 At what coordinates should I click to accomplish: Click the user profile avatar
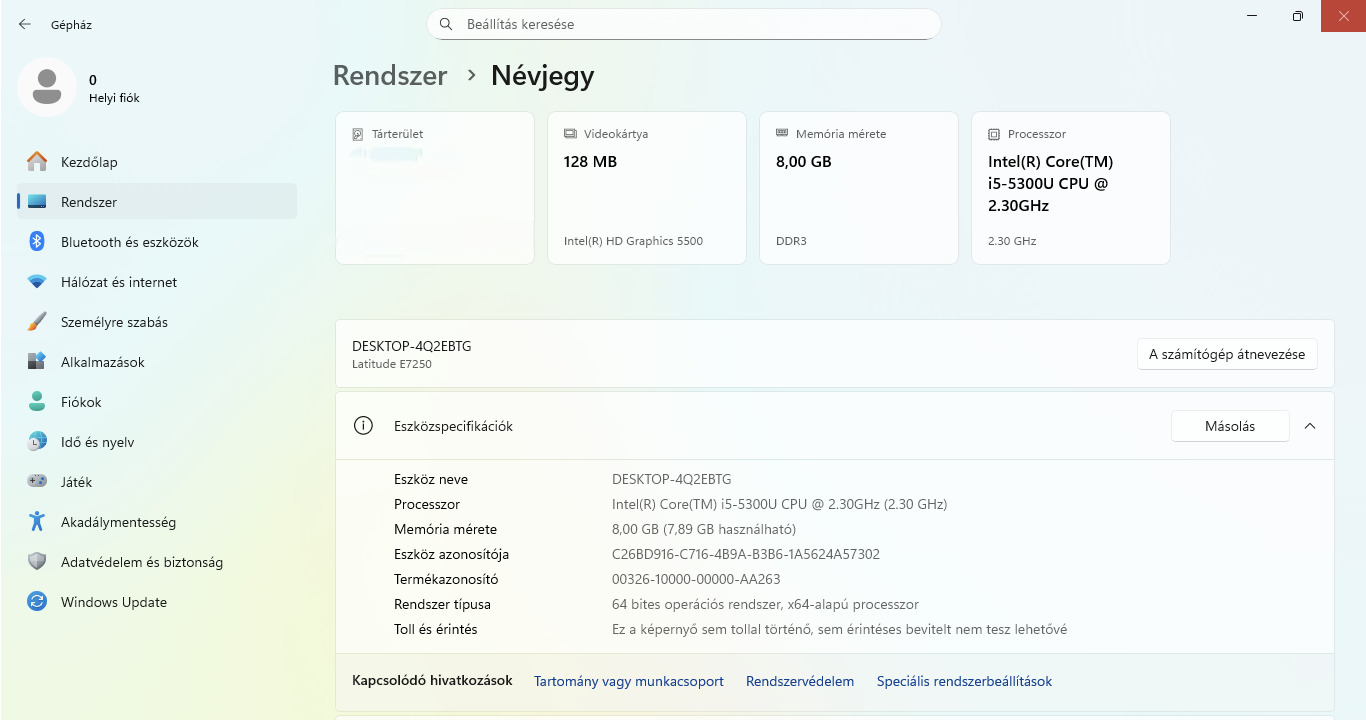click(46, 87)
